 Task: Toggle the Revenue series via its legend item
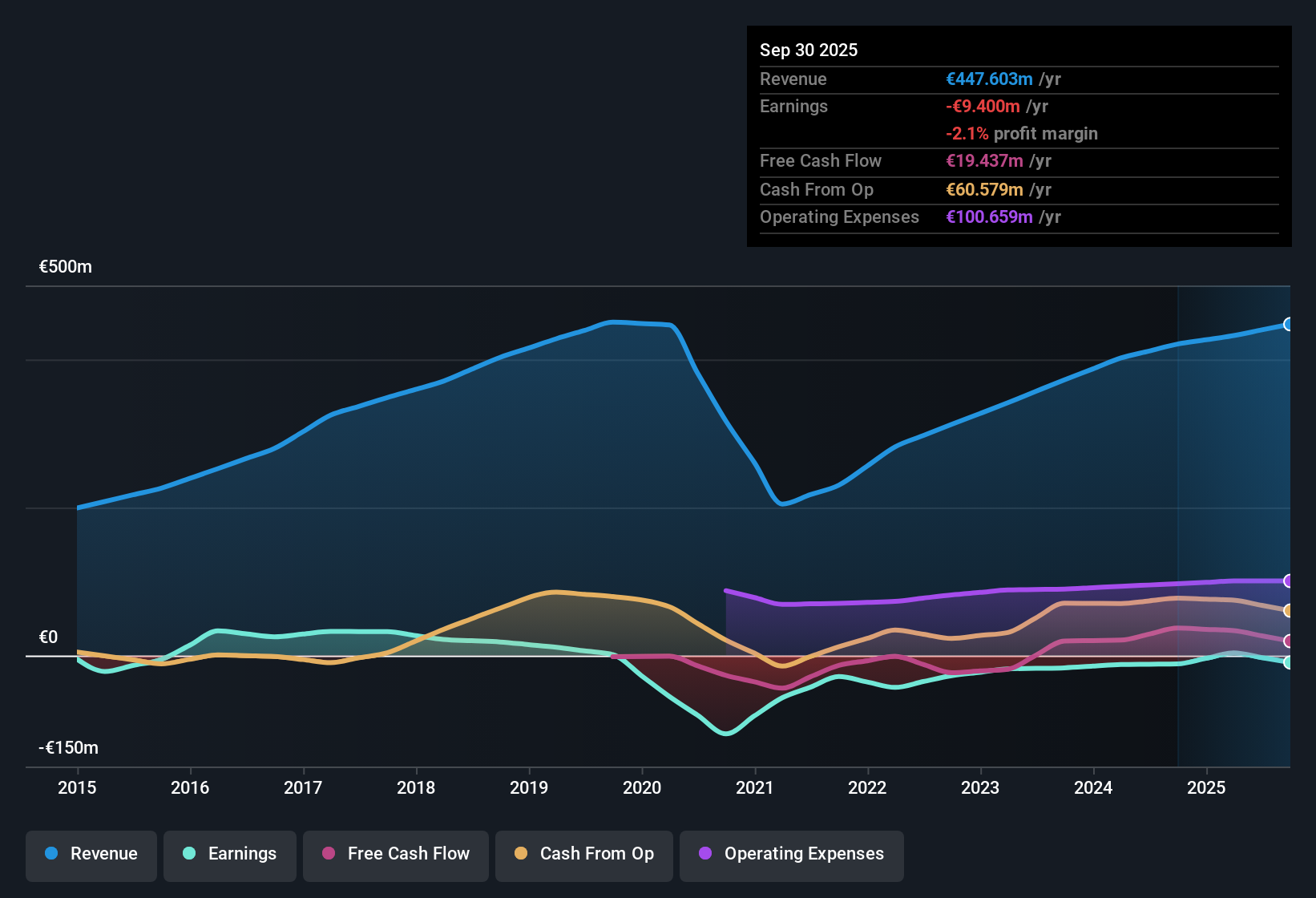[91, 854]
